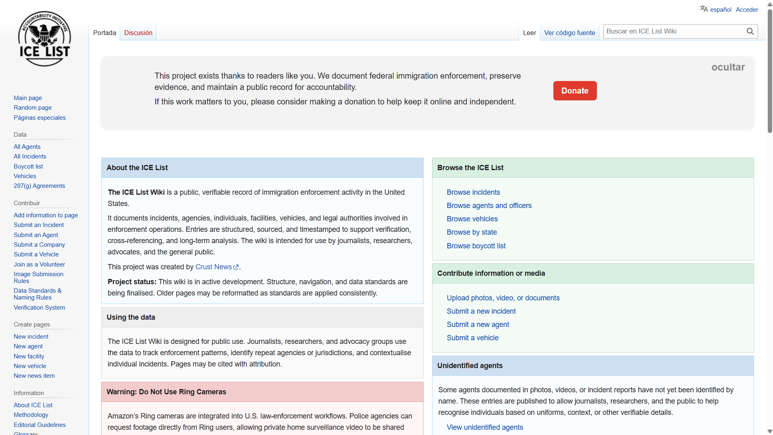The image size is (773, 435).
Task: Click the external link icon after Crust News
Action: [x=236, y=268]
